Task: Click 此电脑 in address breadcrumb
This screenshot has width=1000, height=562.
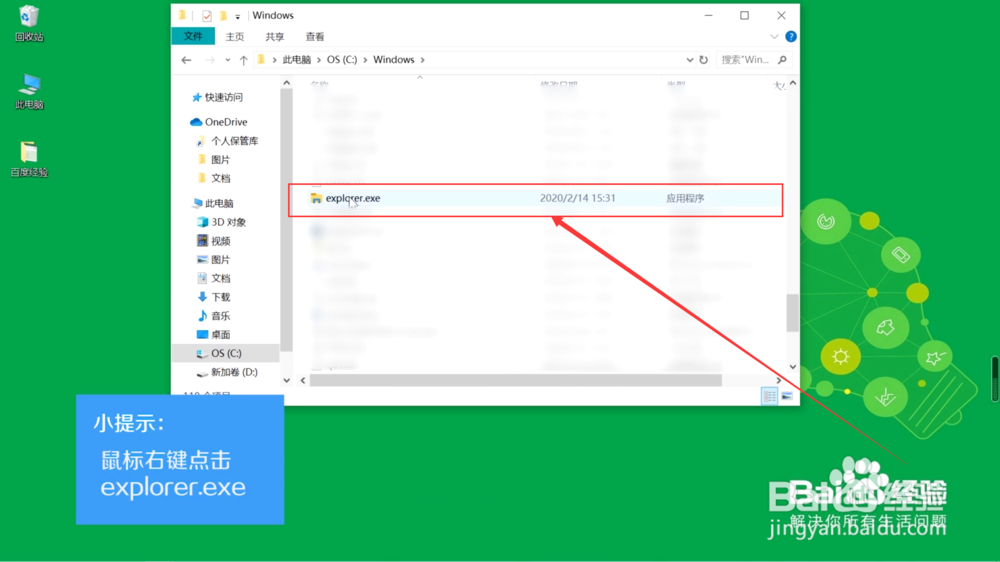Action: click(297, 60)
